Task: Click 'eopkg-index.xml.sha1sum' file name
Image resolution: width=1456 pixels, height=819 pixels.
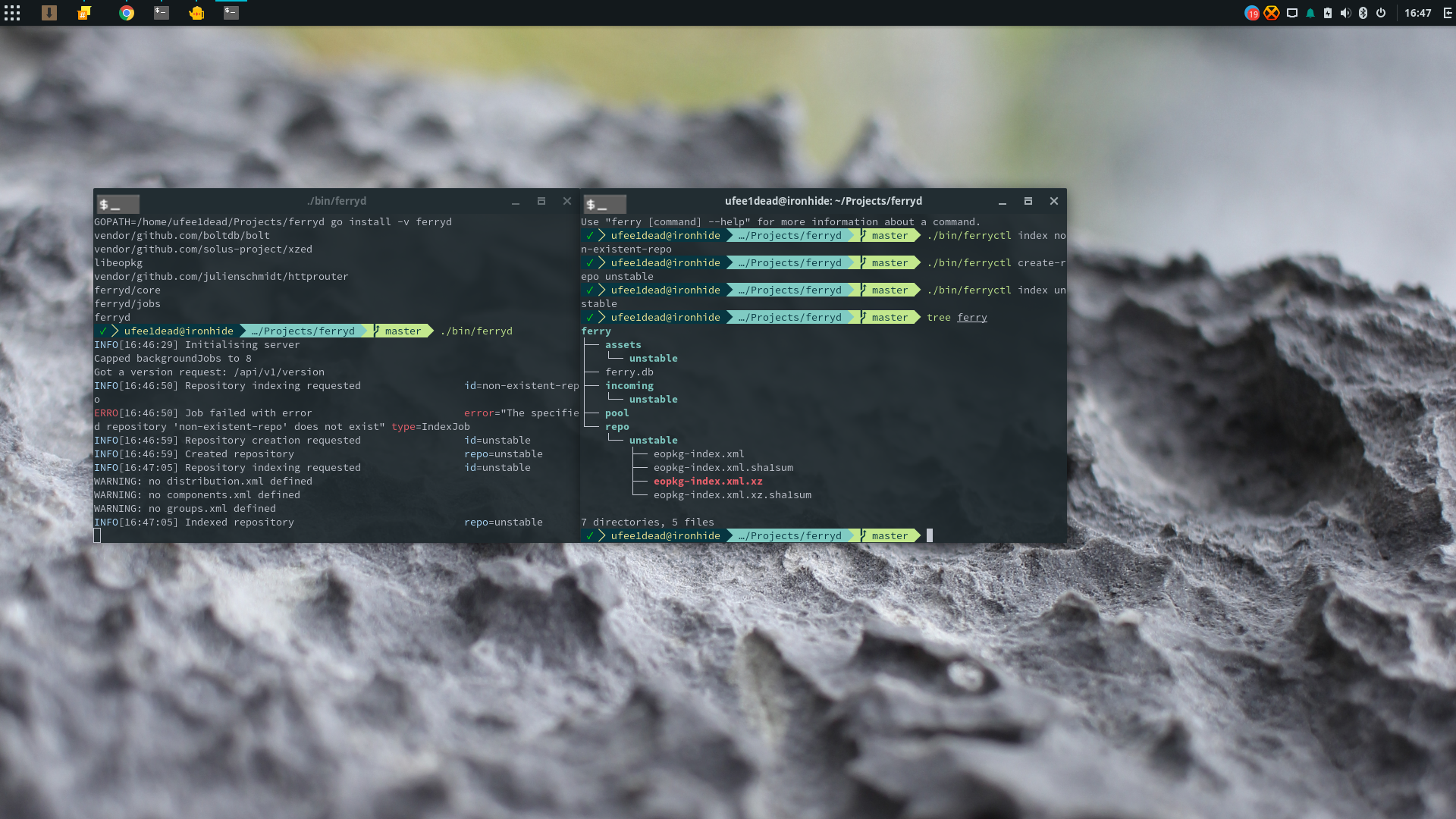Action: (x=723, y=468)
